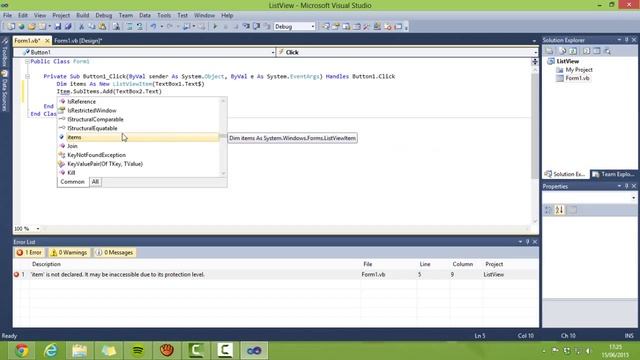Collapse the Public Class Form1 outline node
Image resolution: width=640 pixels, height=360 pixels.
coord(27,62)
